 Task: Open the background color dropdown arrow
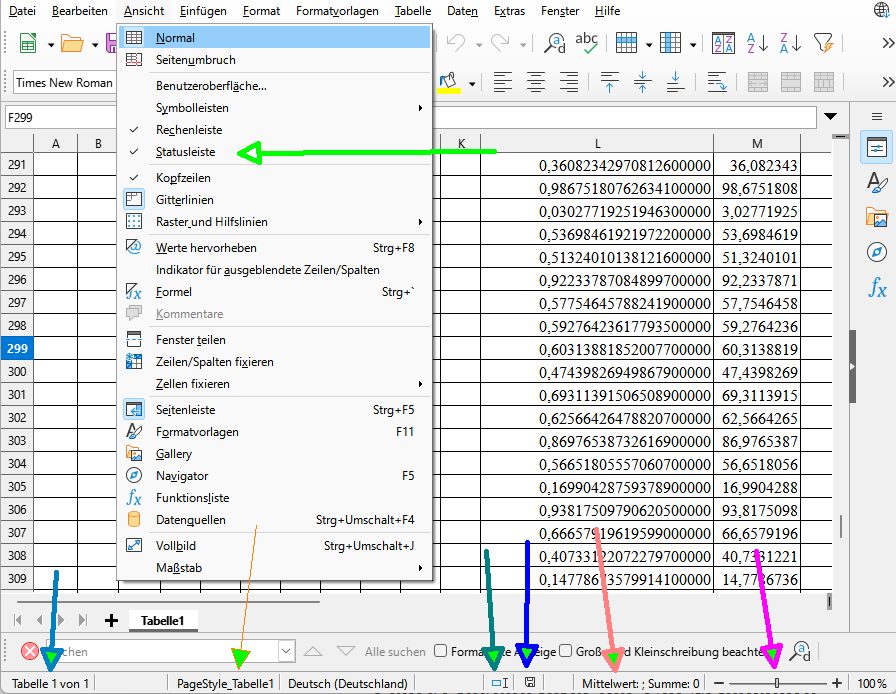coord(471,83)
